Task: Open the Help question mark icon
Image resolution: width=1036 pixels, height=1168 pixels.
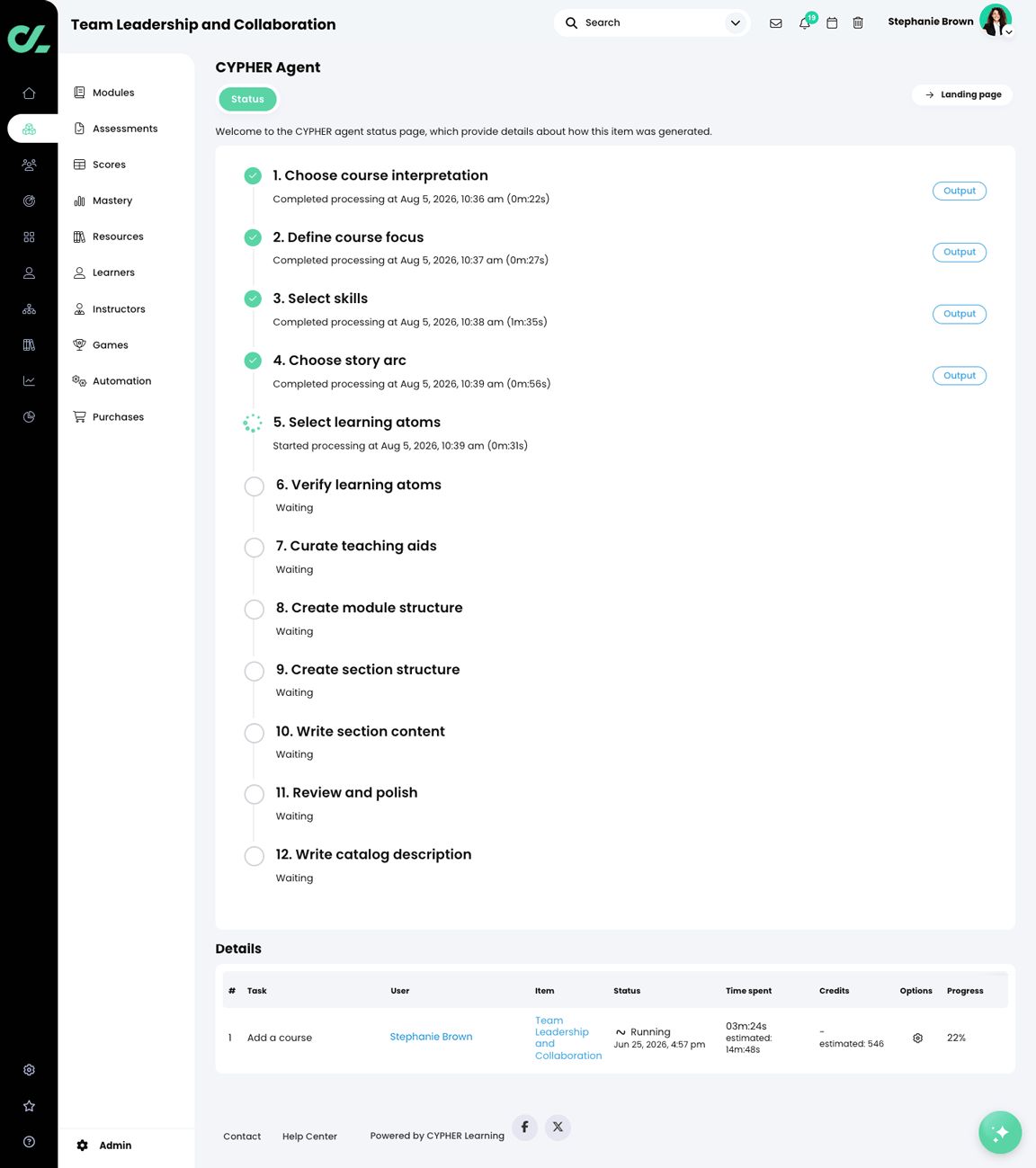Action: [x=29, y=1142]
